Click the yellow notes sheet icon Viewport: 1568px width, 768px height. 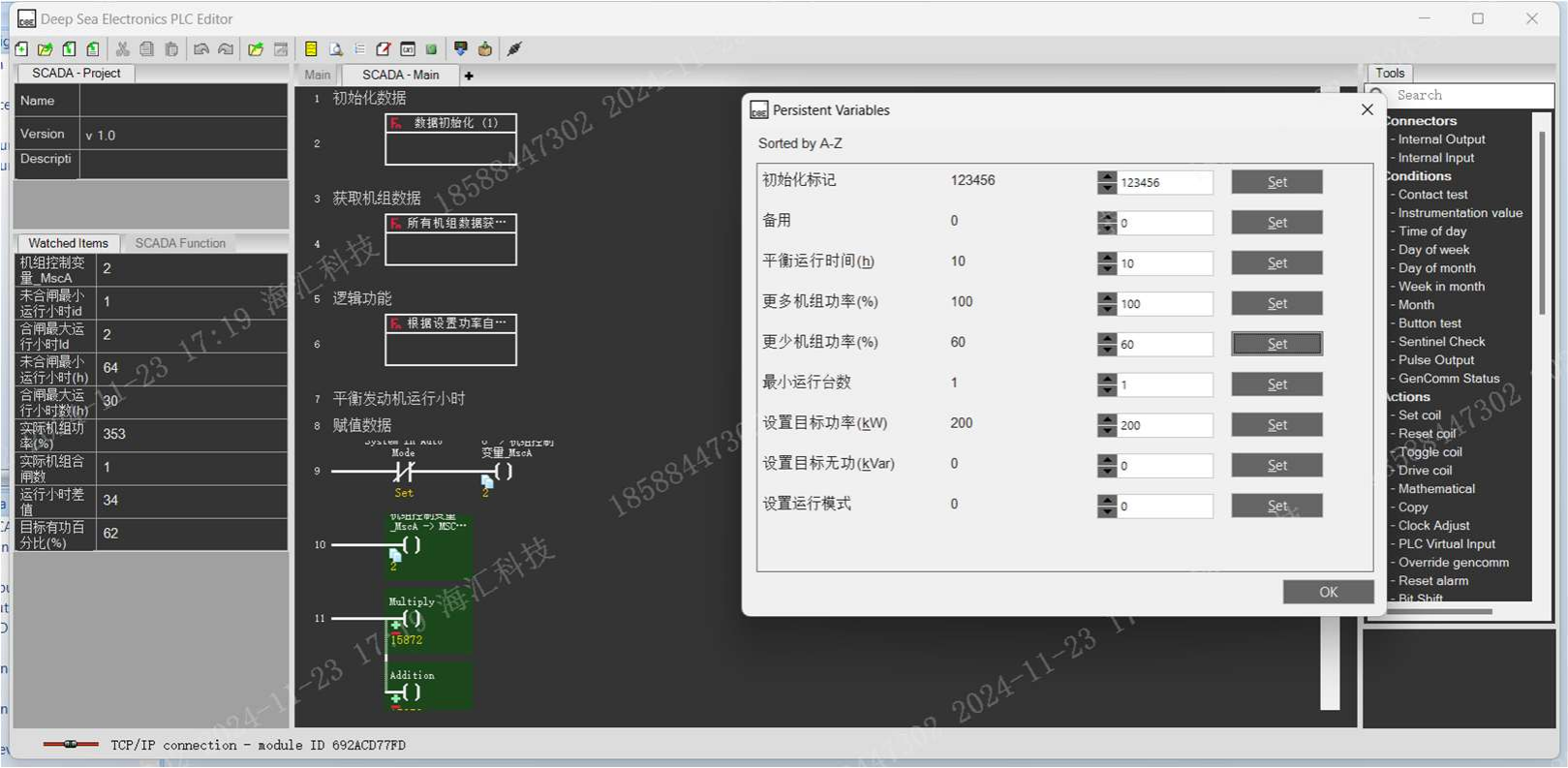click(x=311, y=48)
